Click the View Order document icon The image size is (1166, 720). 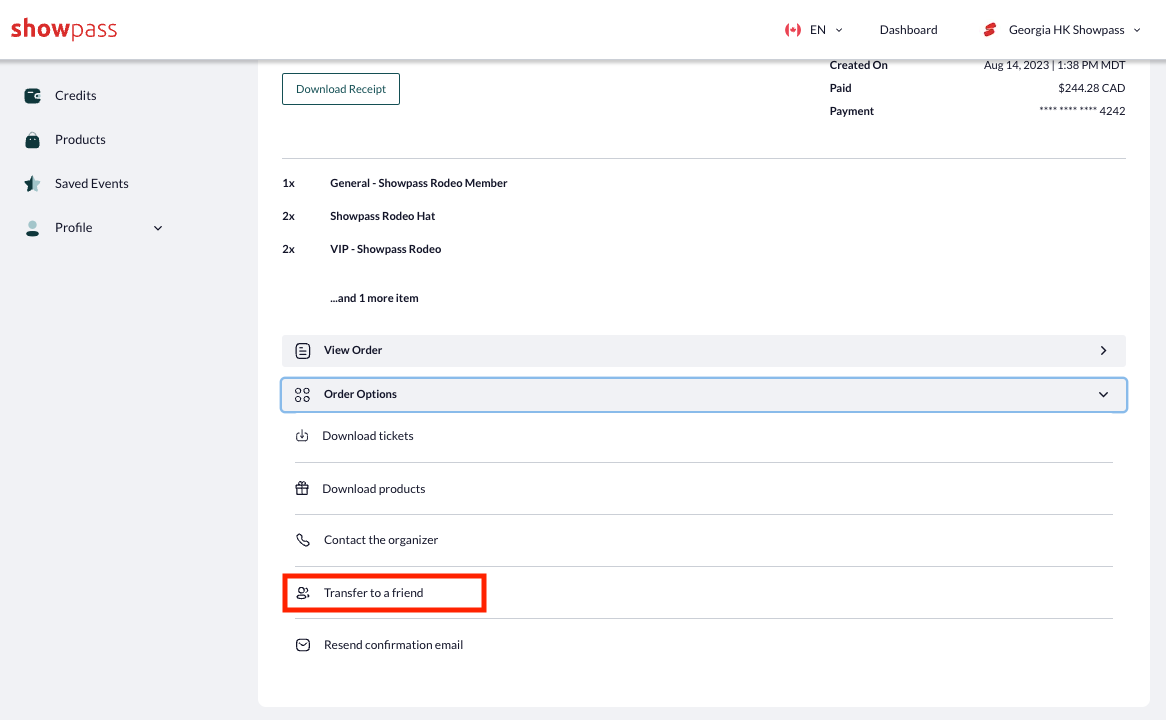[x=303, y=350]
